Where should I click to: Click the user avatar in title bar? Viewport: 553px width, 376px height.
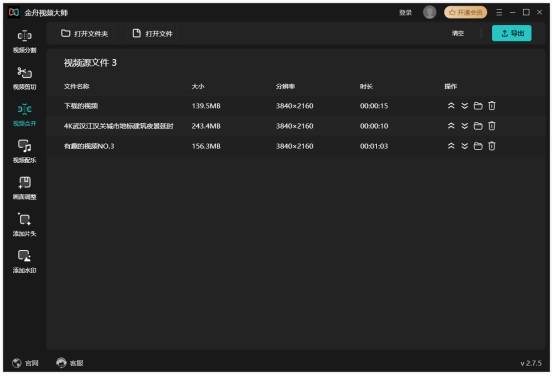click(x=429, y=12)
